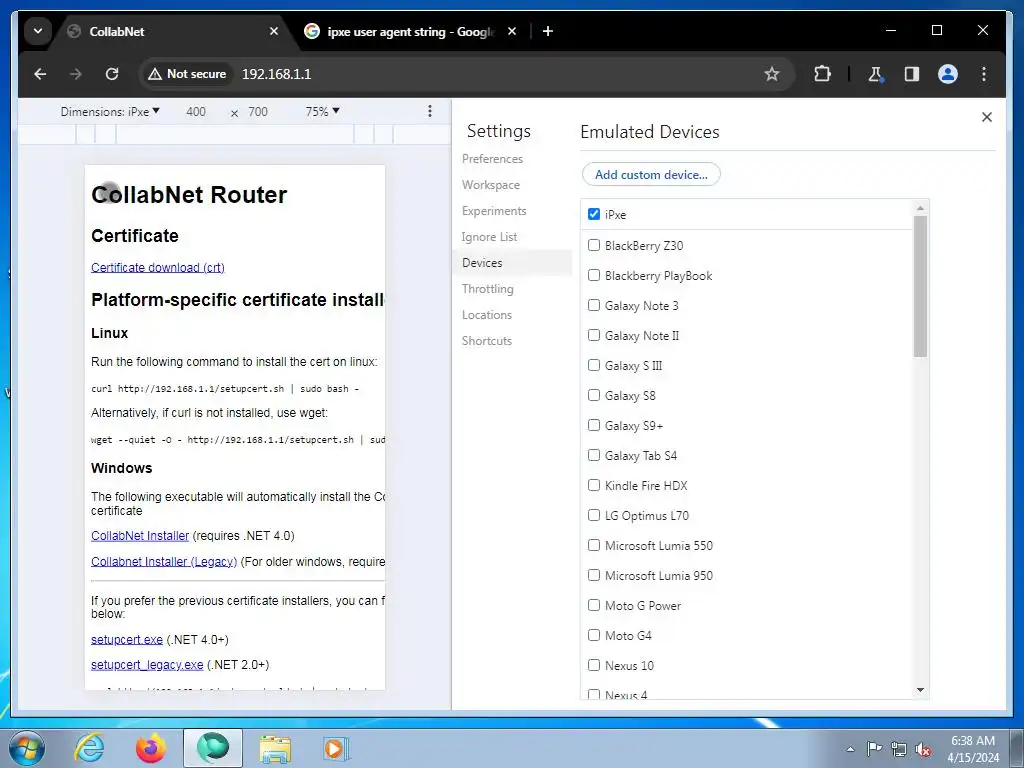The image size is (1024, 768).
Task: Launch Firefox from taskbar
Action: pos(151,748)
